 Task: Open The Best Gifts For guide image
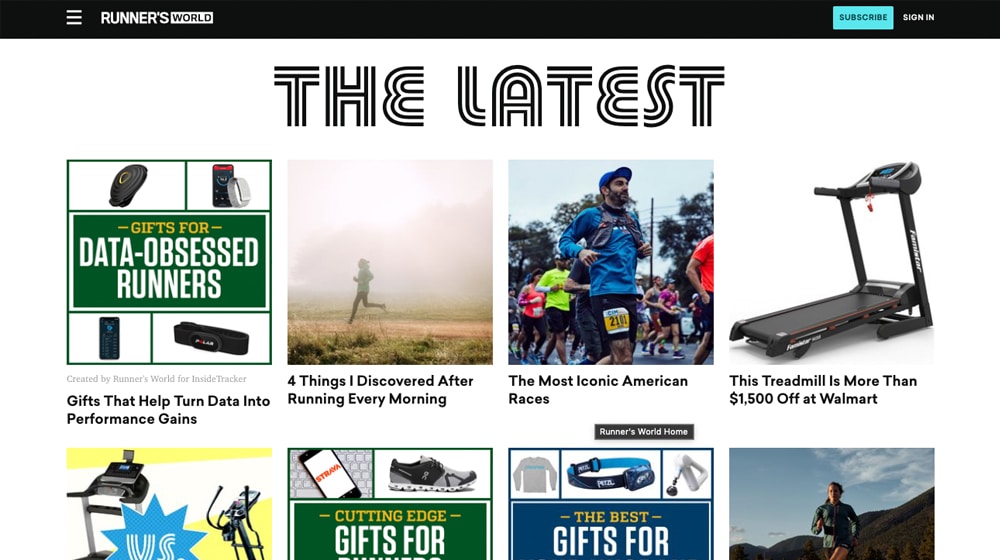pos(611,504)
